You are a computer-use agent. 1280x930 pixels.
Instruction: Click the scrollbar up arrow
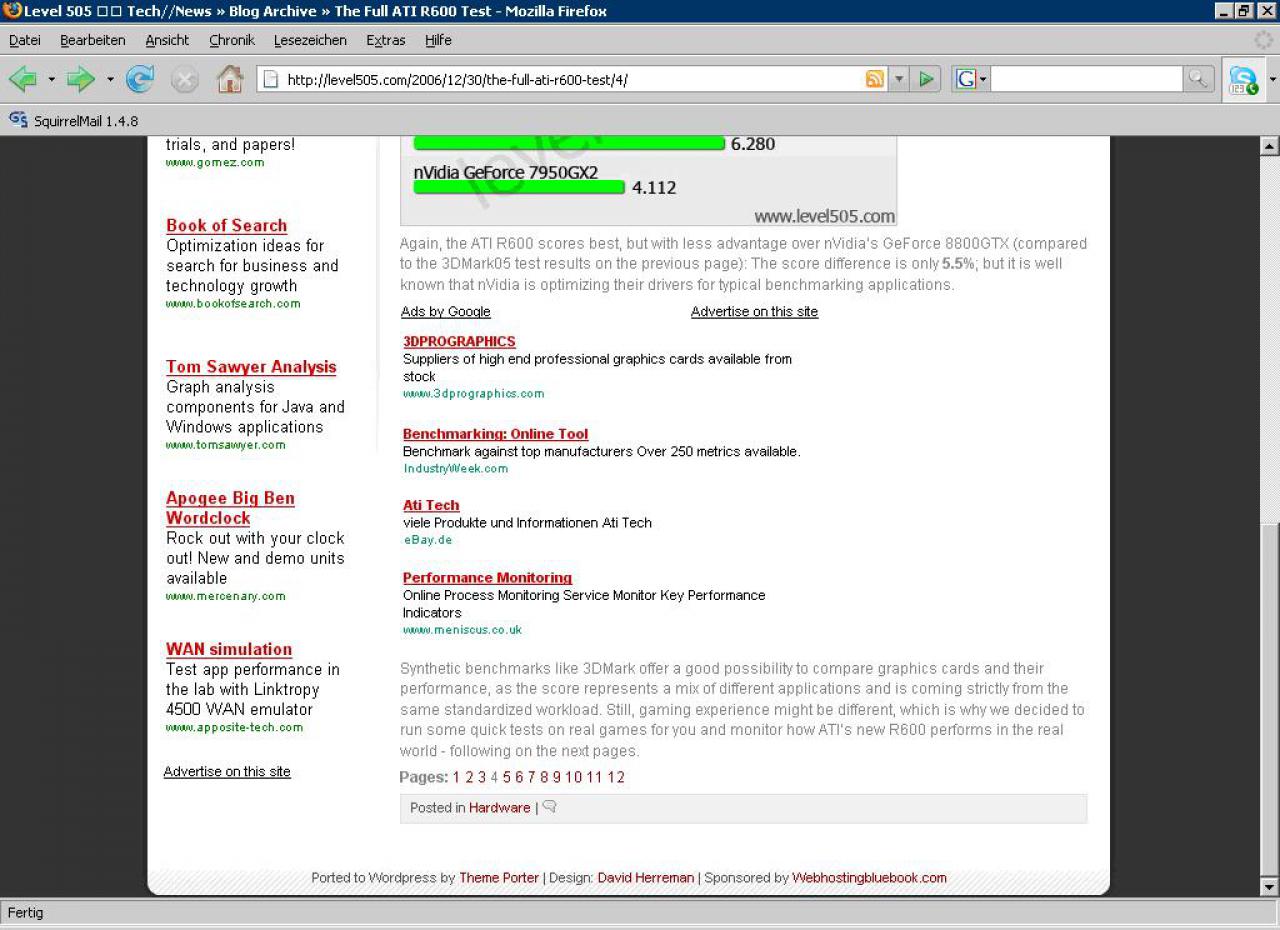click(1270, 146)
